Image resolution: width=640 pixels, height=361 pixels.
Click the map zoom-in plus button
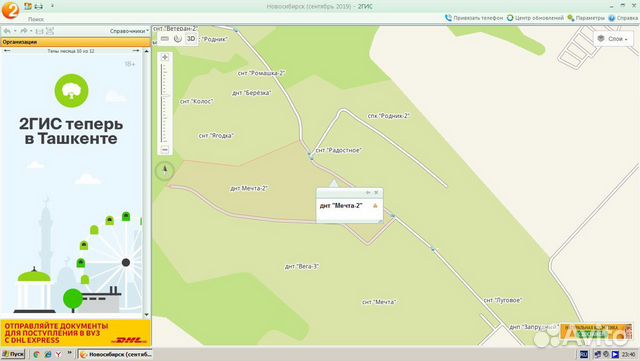(x=165, y=57)
